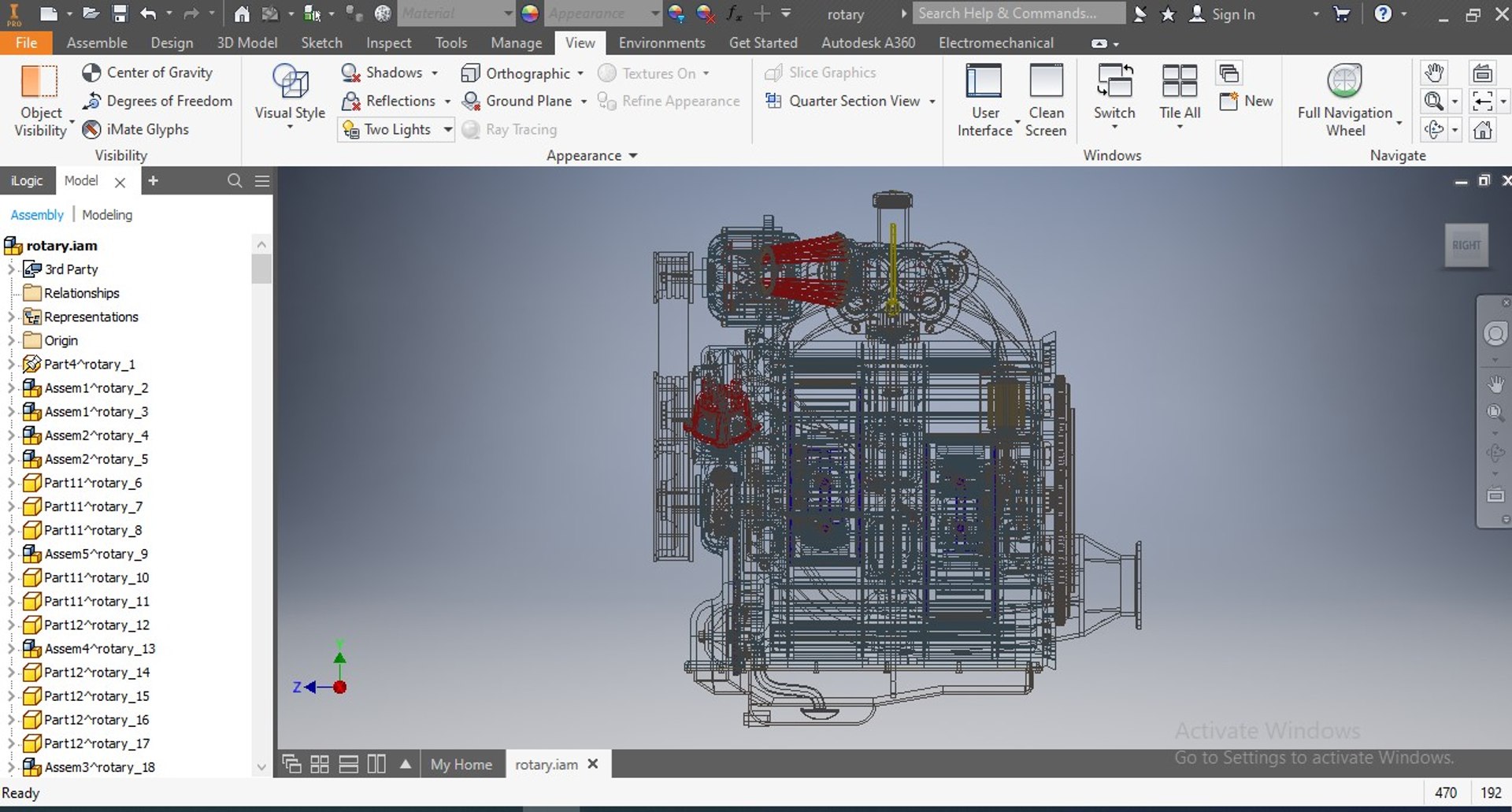This screenshot has height=812, width=1512.
Task: Expand the 3rd Party tree node
Action: (x=11, y=269)
